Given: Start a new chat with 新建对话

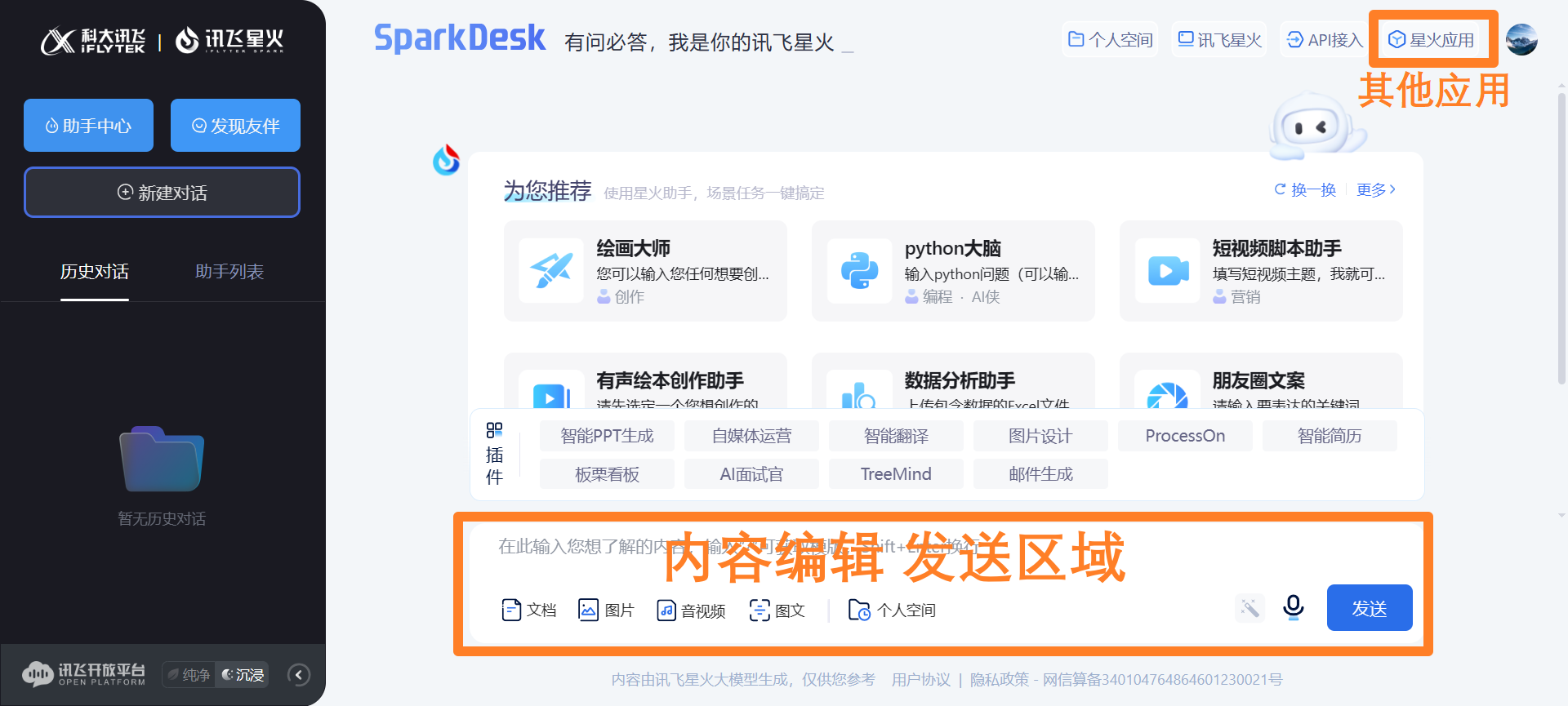Looking at the screenshot, I should click(x=162, y=193).
